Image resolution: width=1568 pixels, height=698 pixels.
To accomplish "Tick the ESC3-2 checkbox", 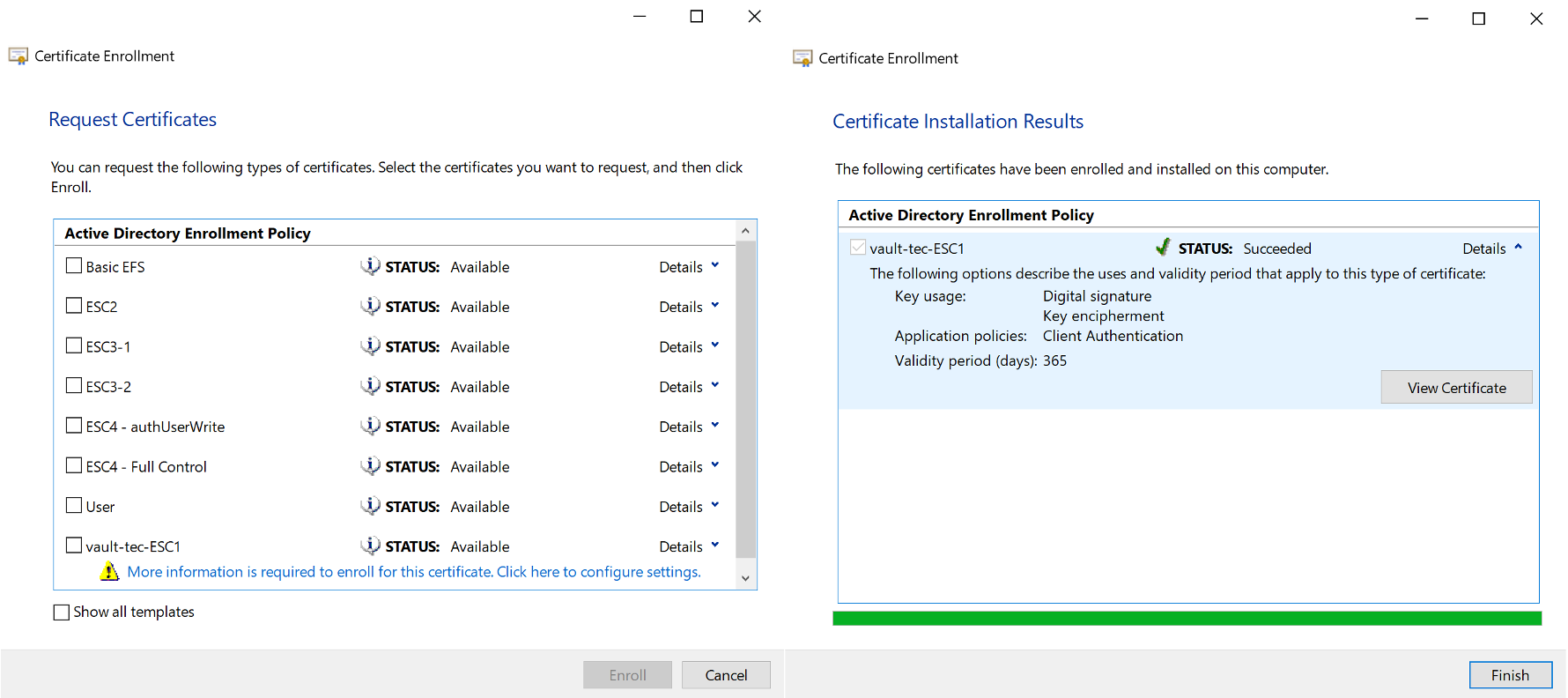I will click(x=74, y=385).
